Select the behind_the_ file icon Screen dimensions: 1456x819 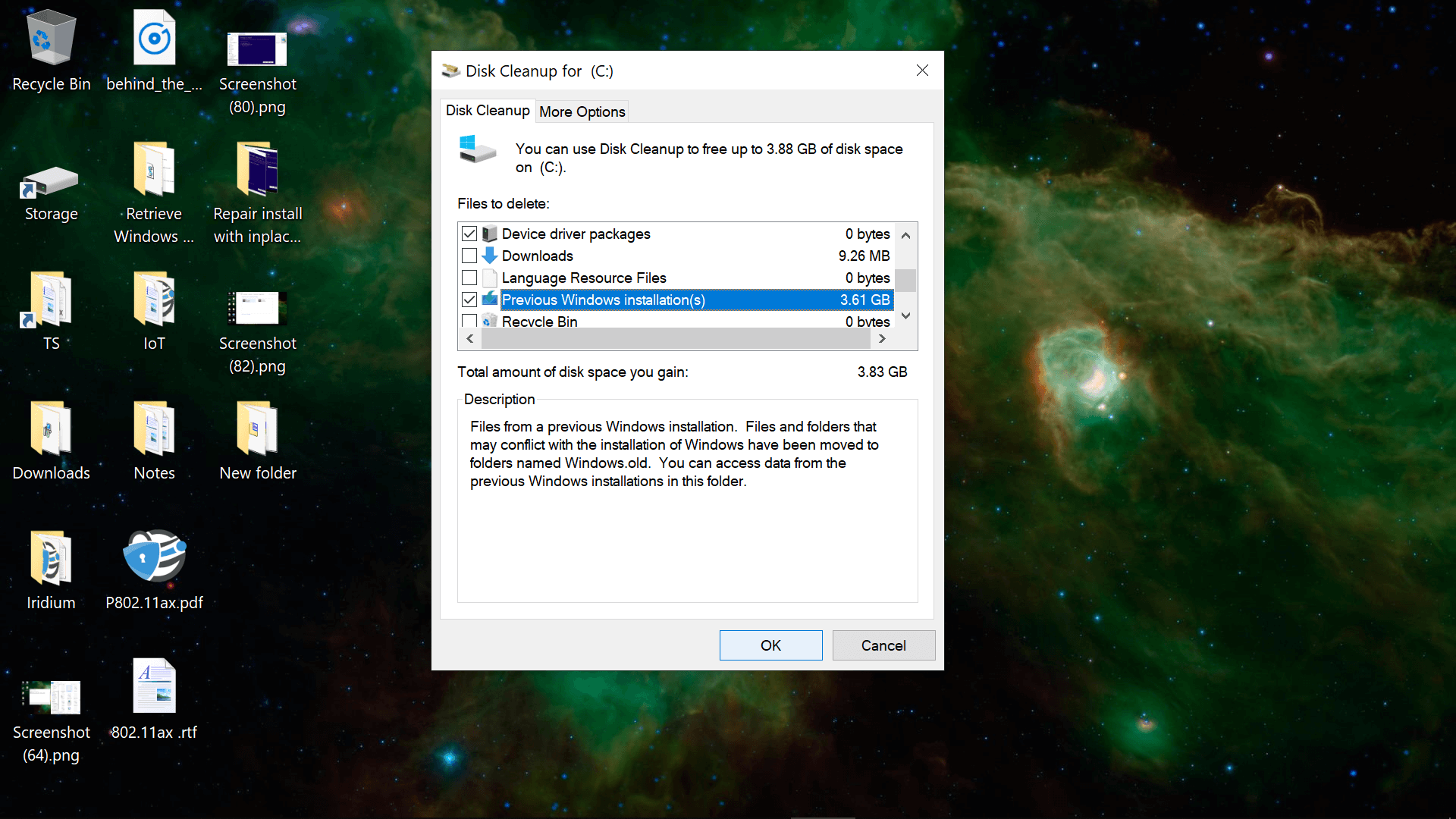click(x=155, y=38)
